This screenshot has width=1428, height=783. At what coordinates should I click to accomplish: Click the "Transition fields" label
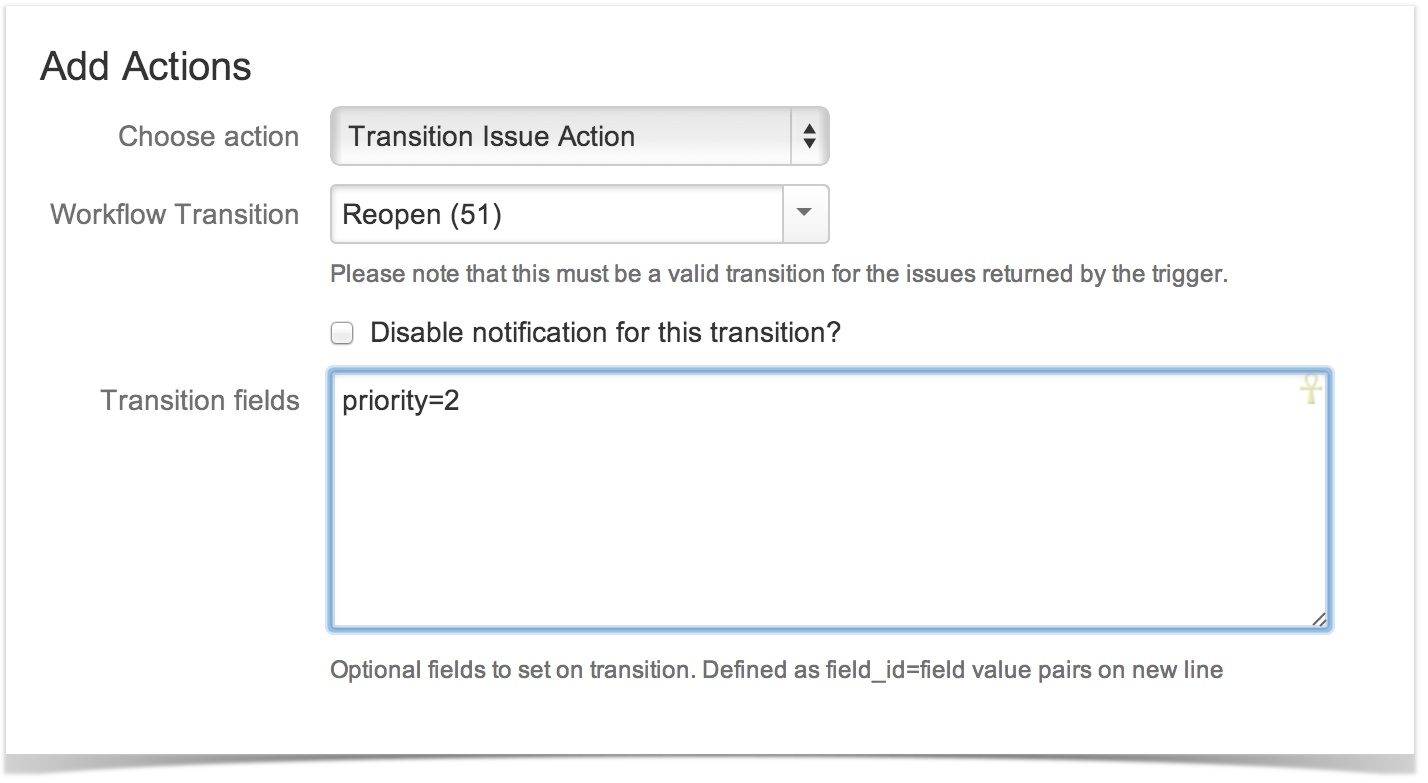click(x=200, y=401)
